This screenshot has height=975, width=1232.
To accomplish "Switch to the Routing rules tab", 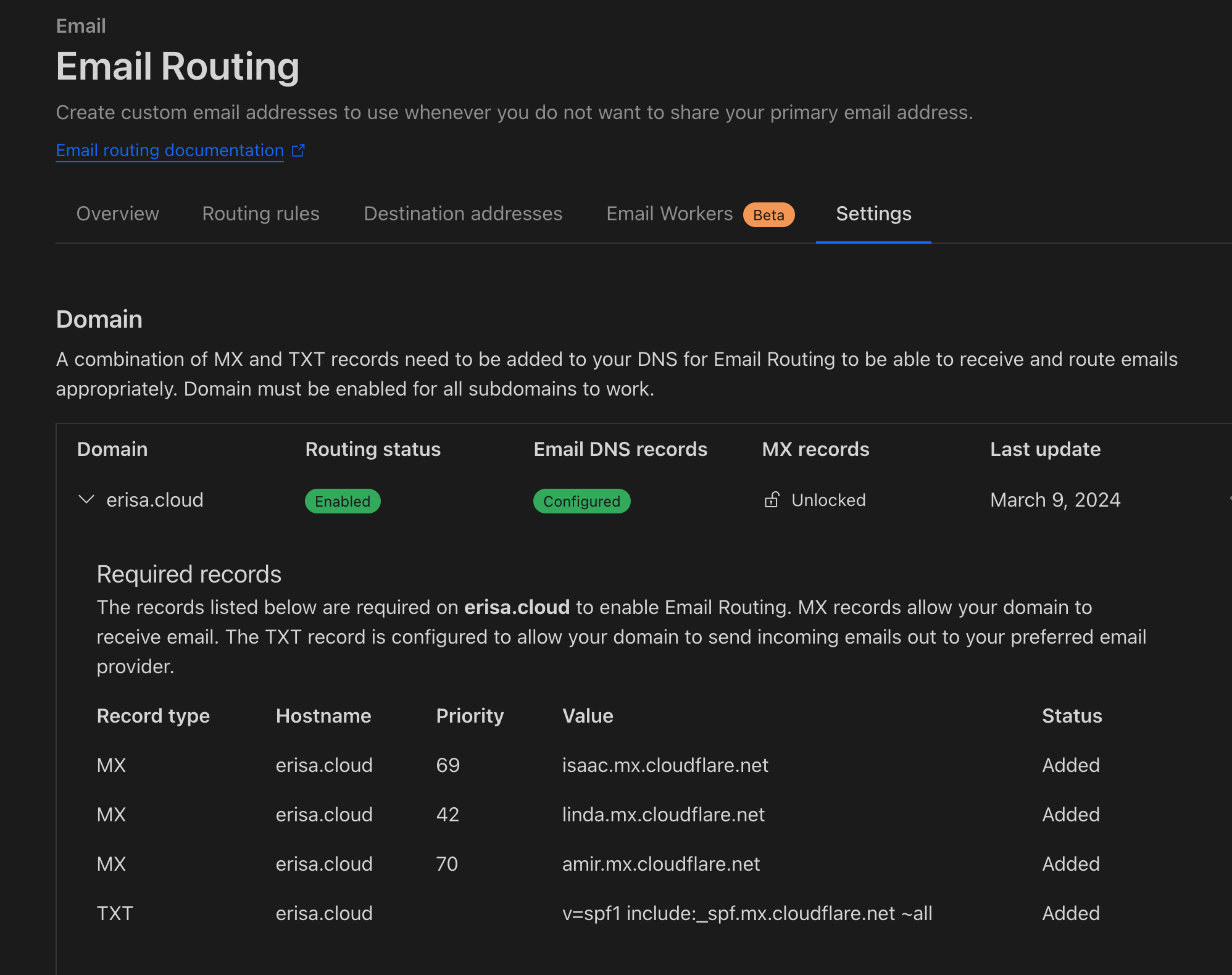I will pos(260,214).
